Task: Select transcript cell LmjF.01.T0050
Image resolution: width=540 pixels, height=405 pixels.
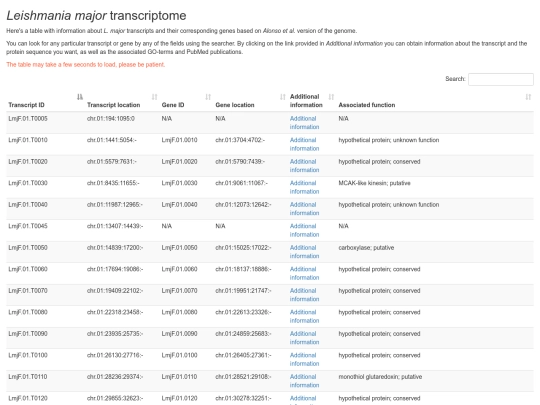Action: [x=28, y=248]
